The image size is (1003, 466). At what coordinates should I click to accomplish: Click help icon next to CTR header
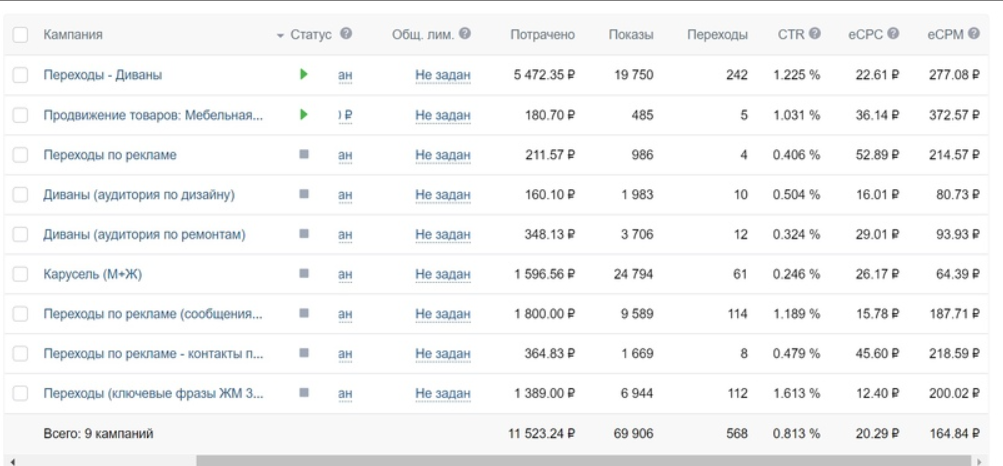(x=815, y=34)
